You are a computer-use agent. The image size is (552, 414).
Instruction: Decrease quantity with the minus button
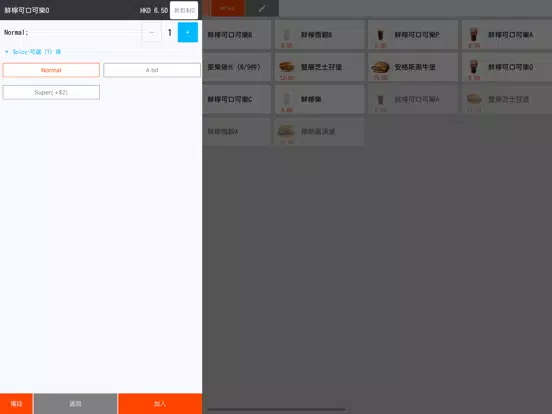coord(151,32)
